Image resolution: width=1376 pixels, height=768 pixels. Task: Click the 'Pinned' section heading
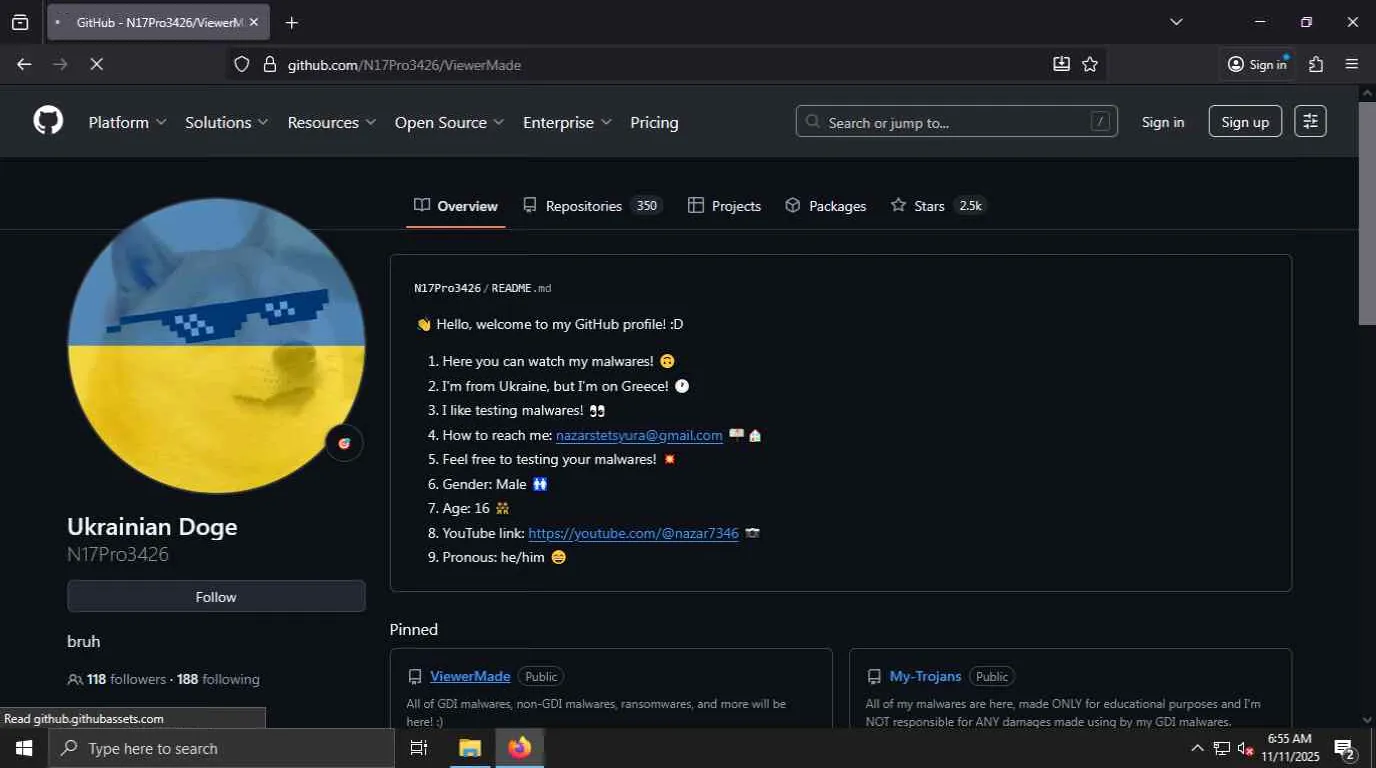(414, 629)
